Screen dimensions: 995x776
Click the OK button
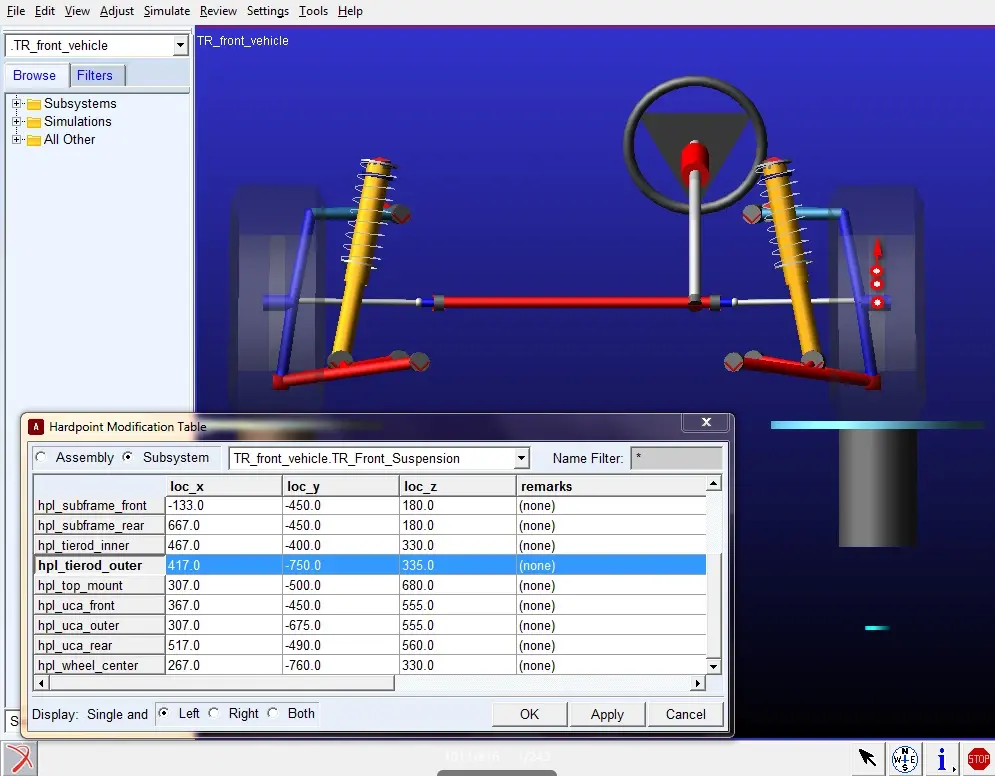click(x=529, y=714)
